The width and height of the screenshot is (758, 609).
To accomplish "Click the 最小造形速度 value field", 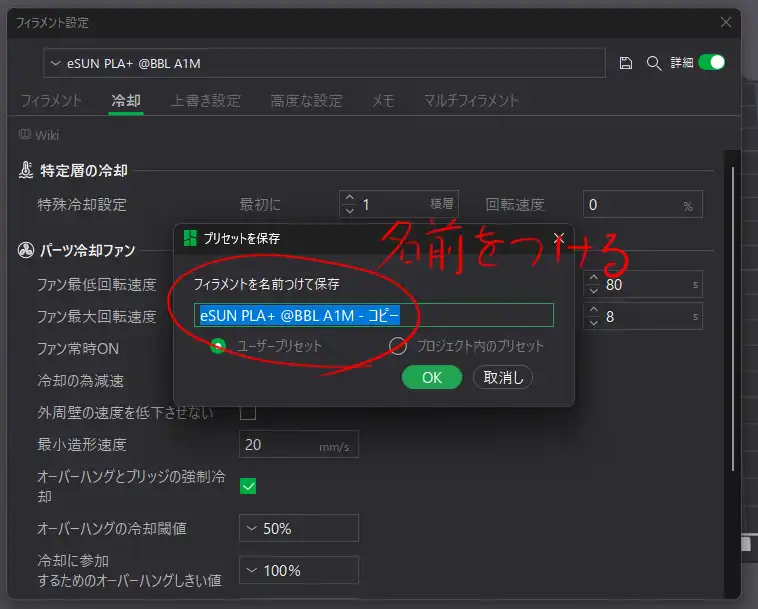I will (x=287, y=444).
